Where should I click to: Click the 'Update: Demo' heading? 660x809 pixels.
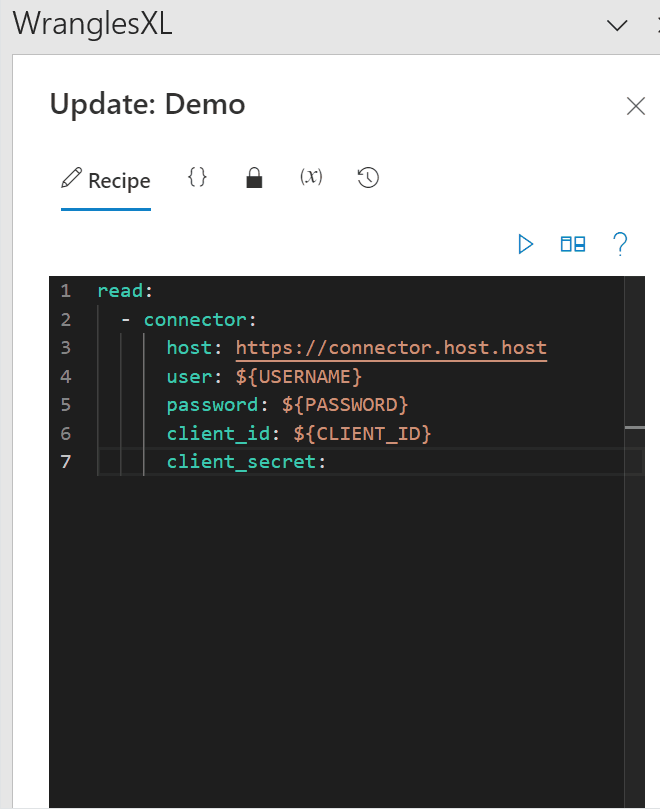(148, 105)
